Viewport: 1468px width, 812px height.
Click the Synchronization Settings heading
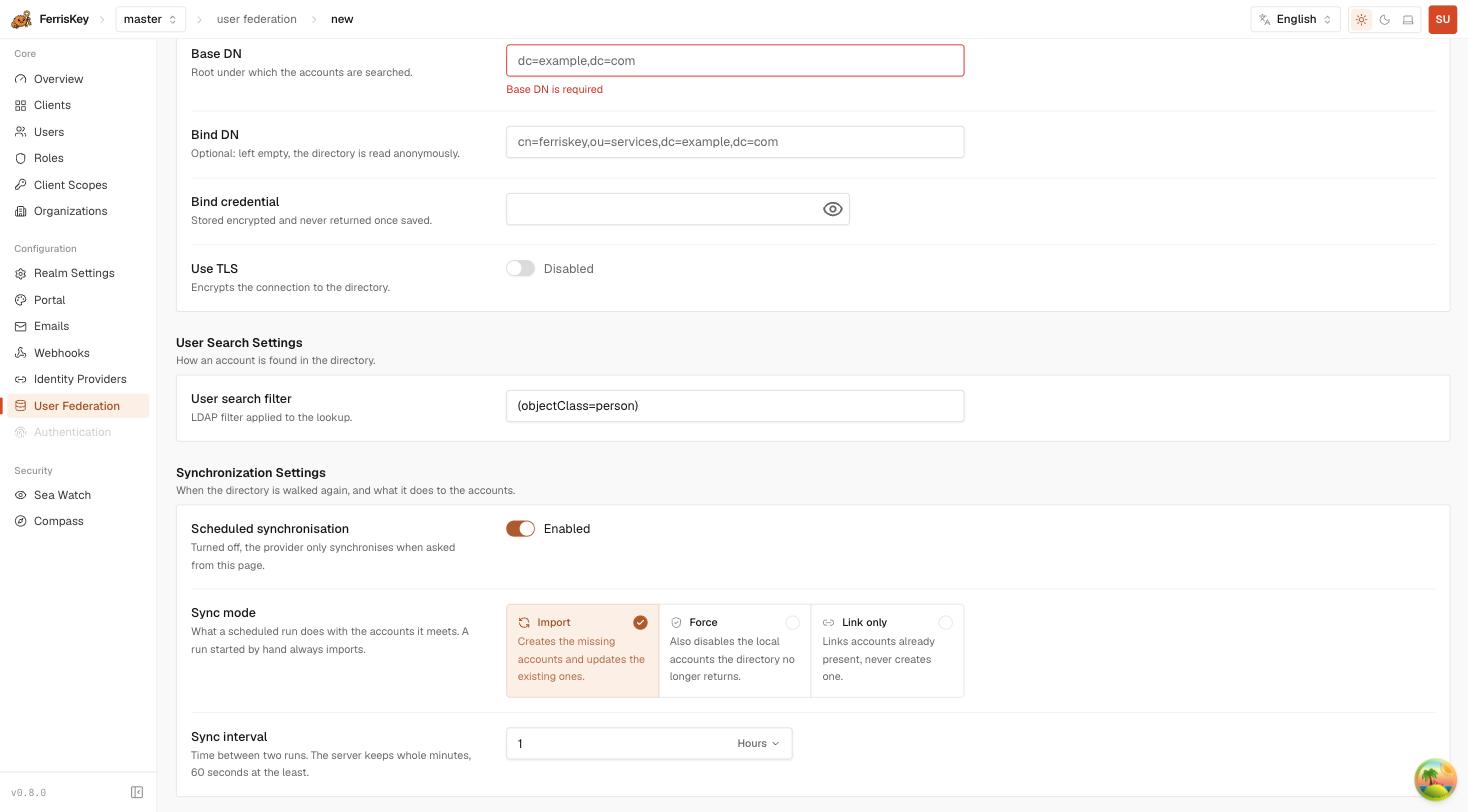[x=251, y=472]
